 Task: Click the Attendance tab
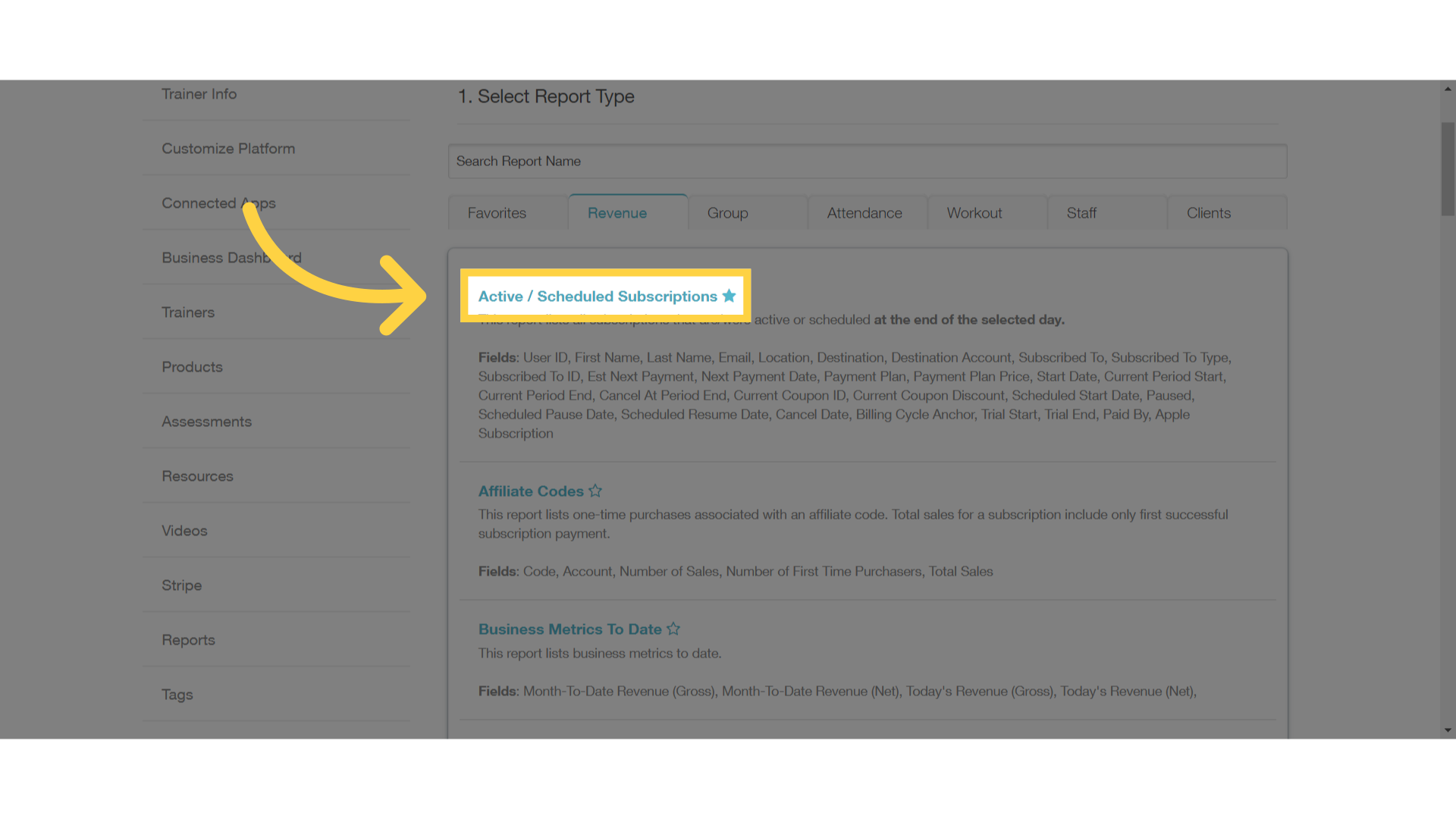coord(864,213)
